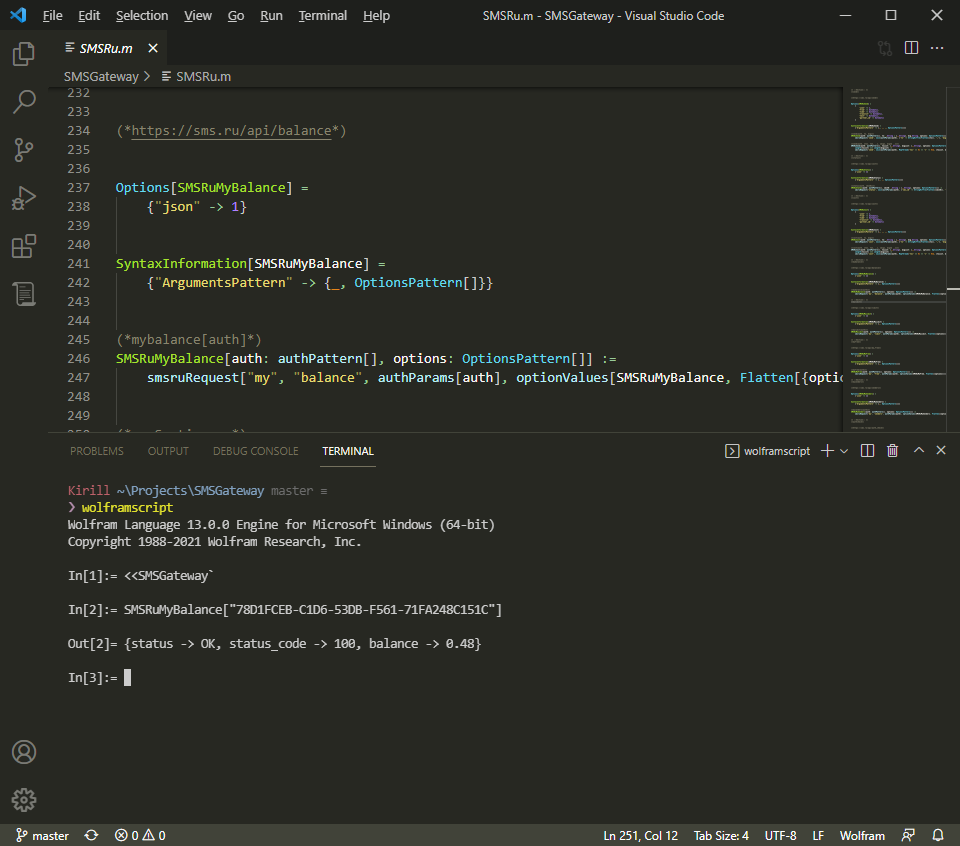The image size is (960, 846).
Task: Click the SMSRu.m breadcrumb file
Action: tap(197, 77)
